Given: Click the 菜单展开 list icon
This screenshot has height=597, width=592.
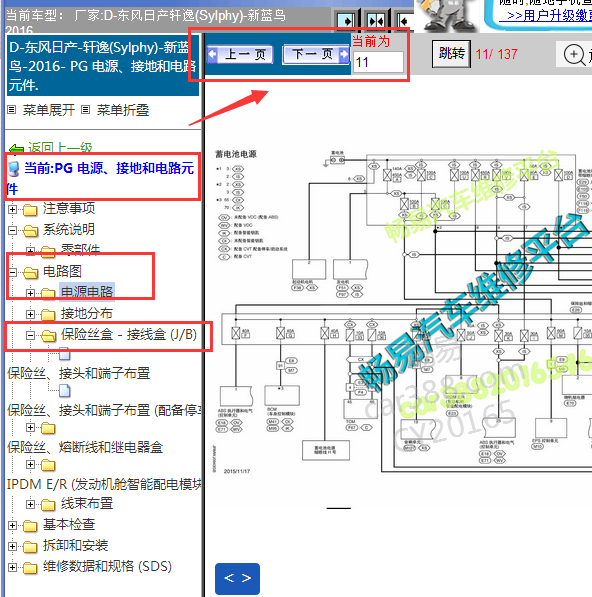Looking at the screenshot, I should (12, 110).
